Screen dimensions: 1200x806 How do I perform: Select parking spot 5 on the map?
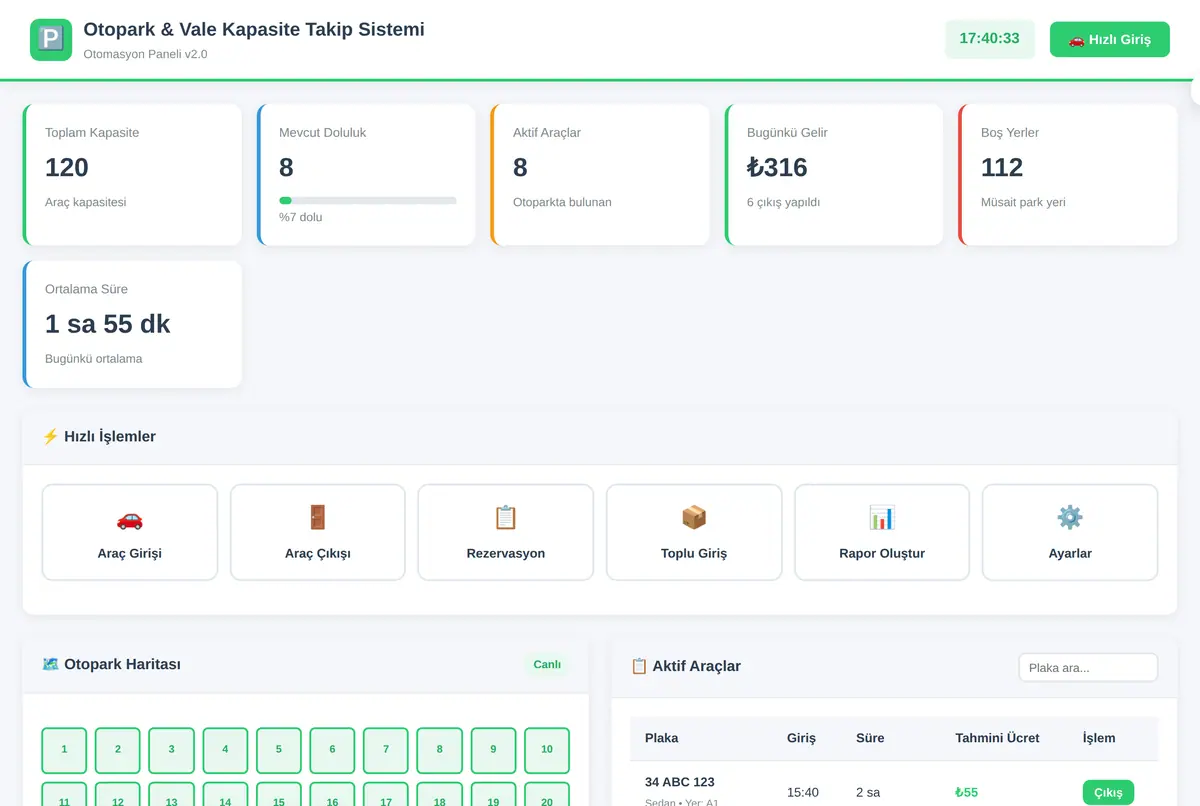pos(279,750)
